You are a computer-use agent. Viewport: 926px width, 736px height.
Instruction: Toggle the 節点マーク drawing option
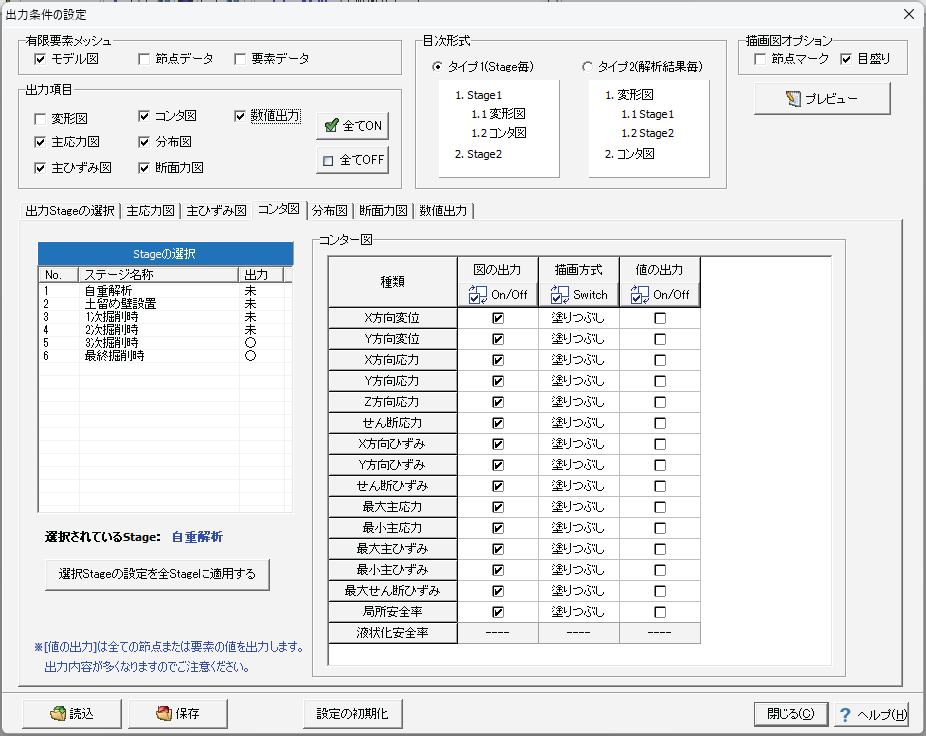760,59
